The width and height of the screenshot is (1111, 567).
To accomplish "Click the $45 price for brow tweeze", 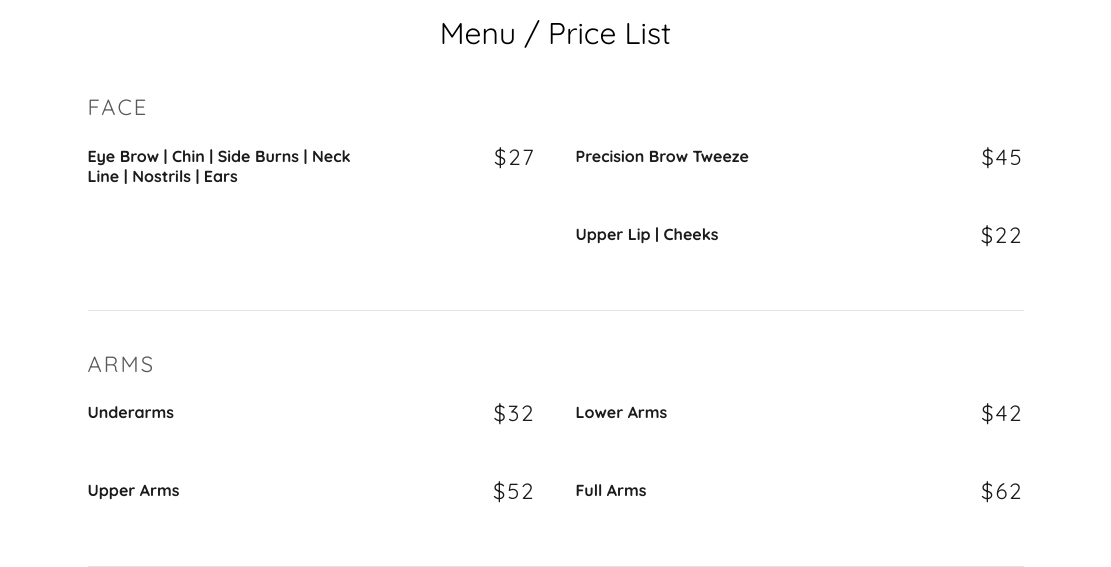I will 1001,158.
